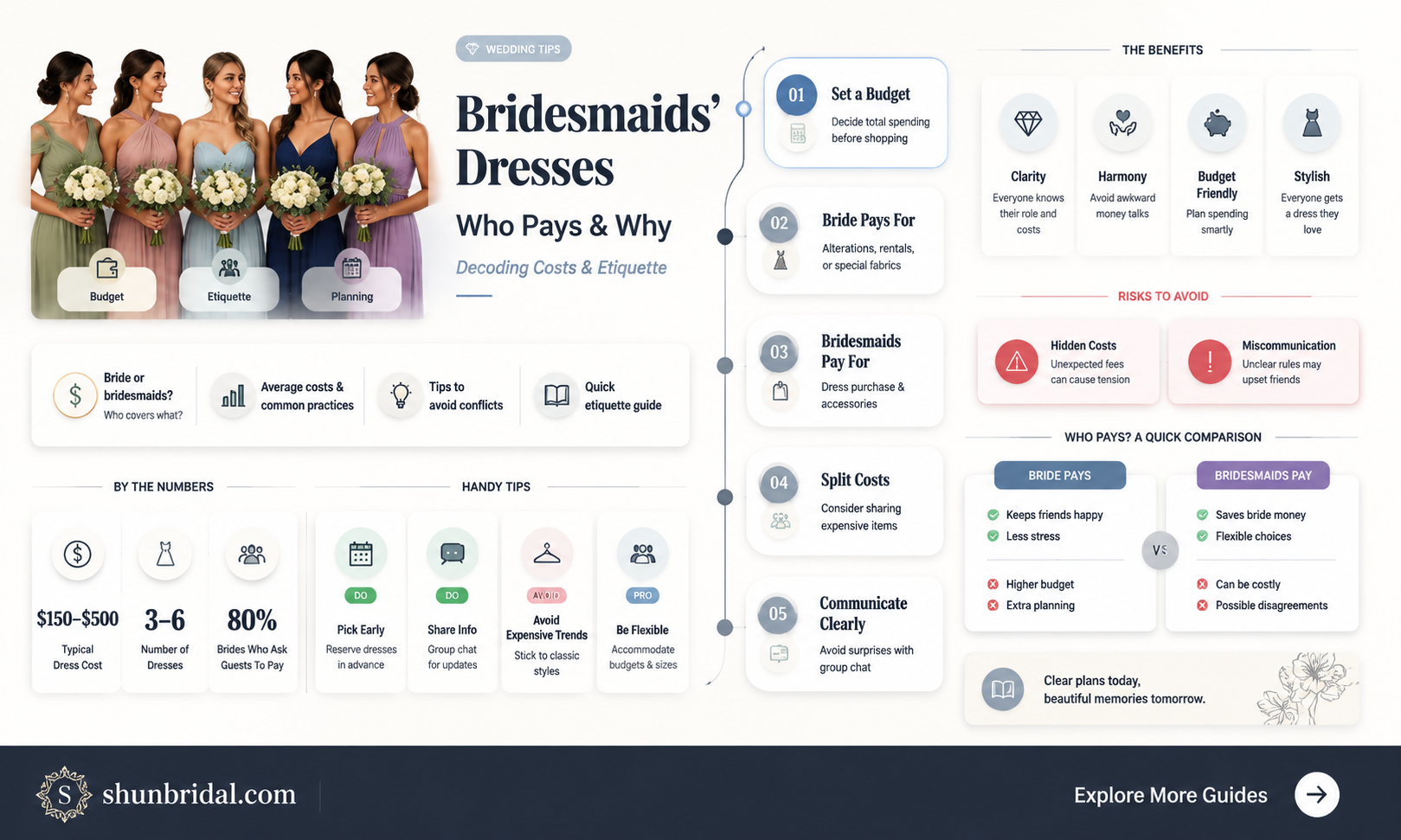Select step 03 number badge

[780, 352]
